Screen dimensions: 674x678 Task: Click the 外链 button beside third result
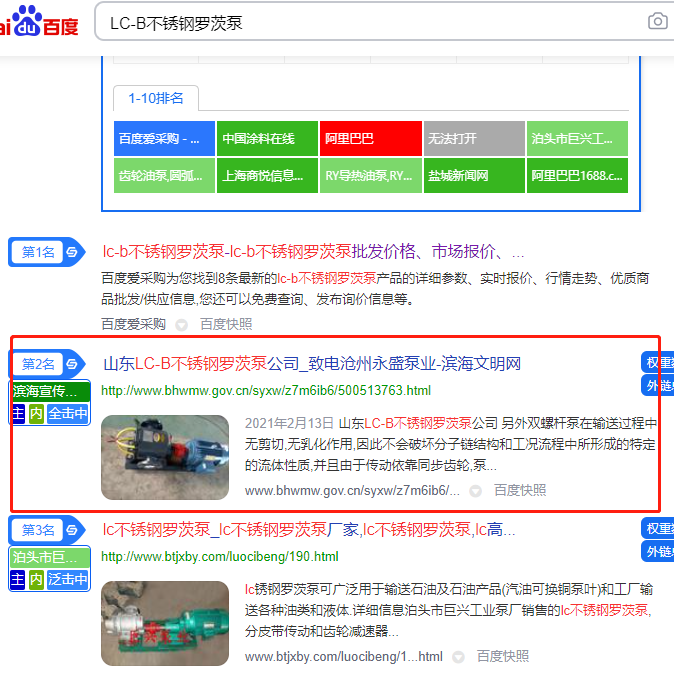click(x=658, y=551)
